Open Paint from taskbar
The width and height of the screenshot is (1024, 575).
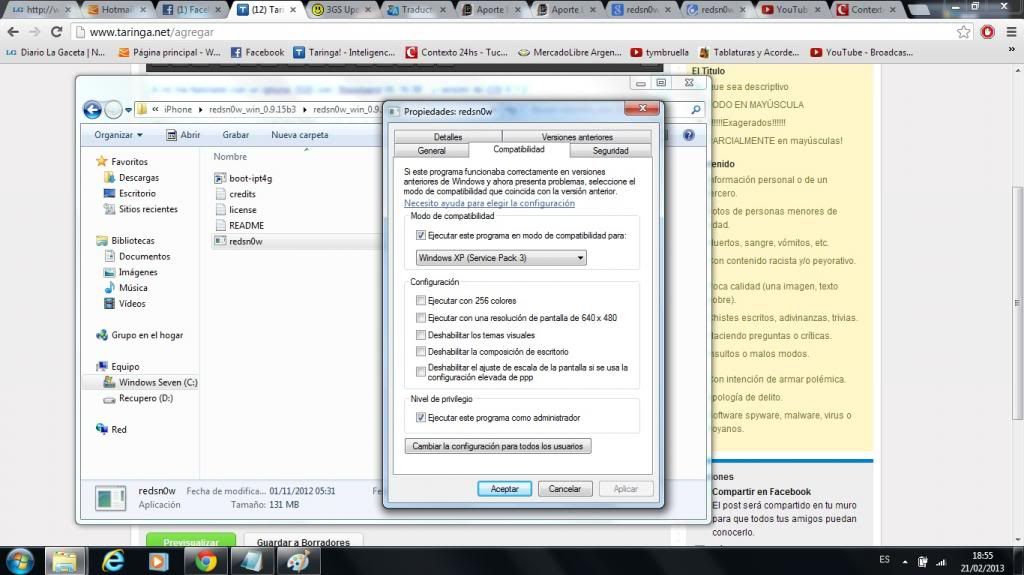click(x=298, y=561)
